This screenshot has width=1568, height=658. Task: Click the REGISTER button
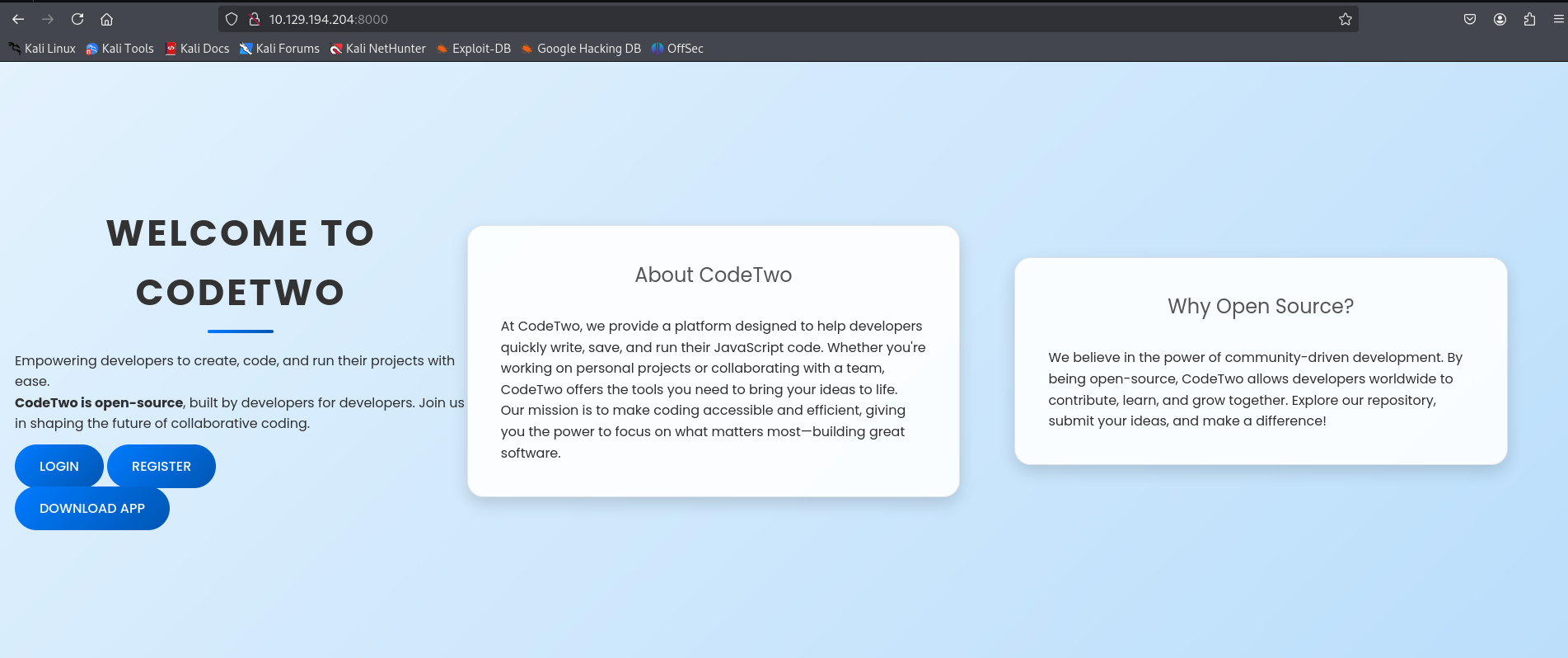(161, 466)
